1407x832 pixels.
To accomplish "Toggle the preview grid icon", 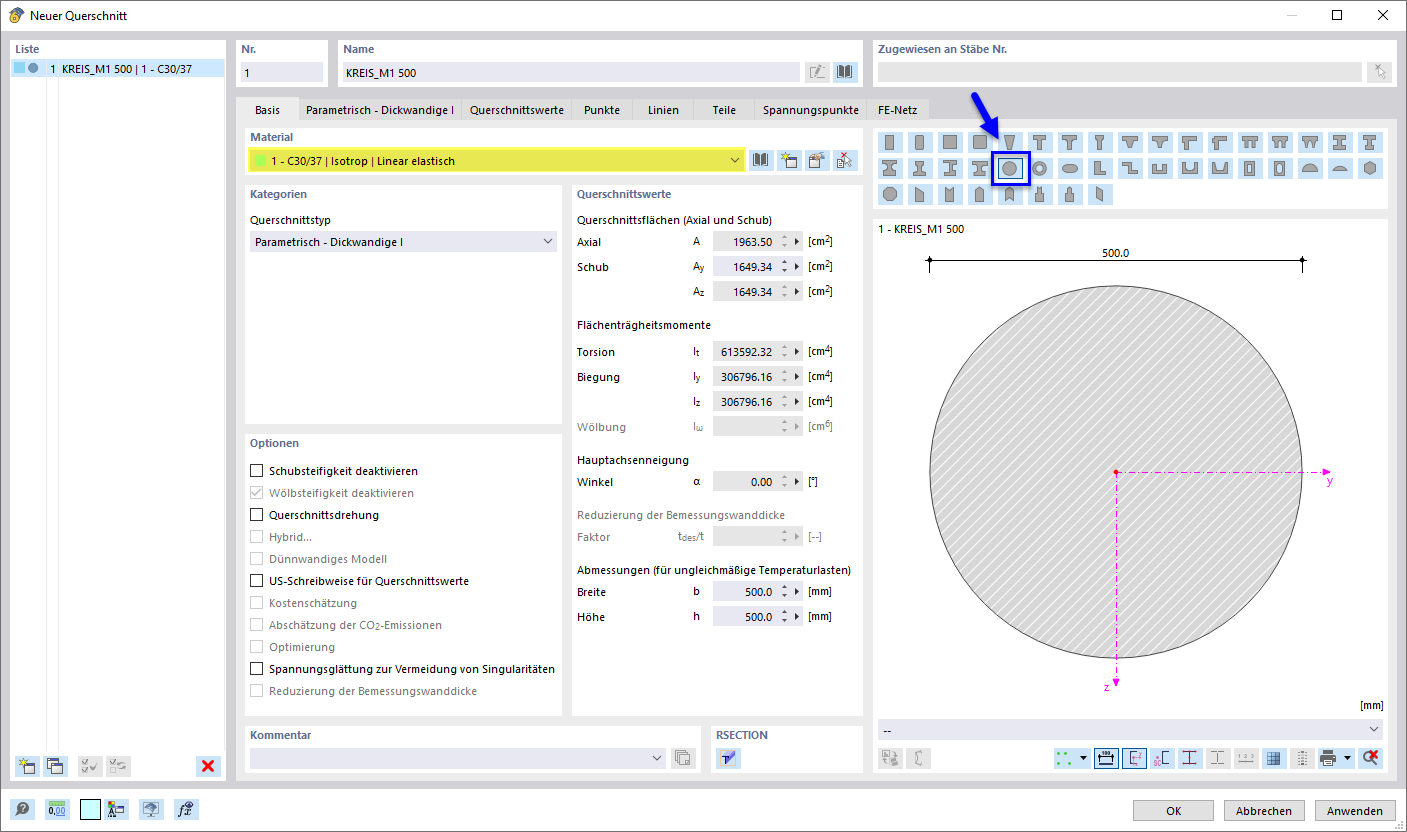I will coord(1274,758).
